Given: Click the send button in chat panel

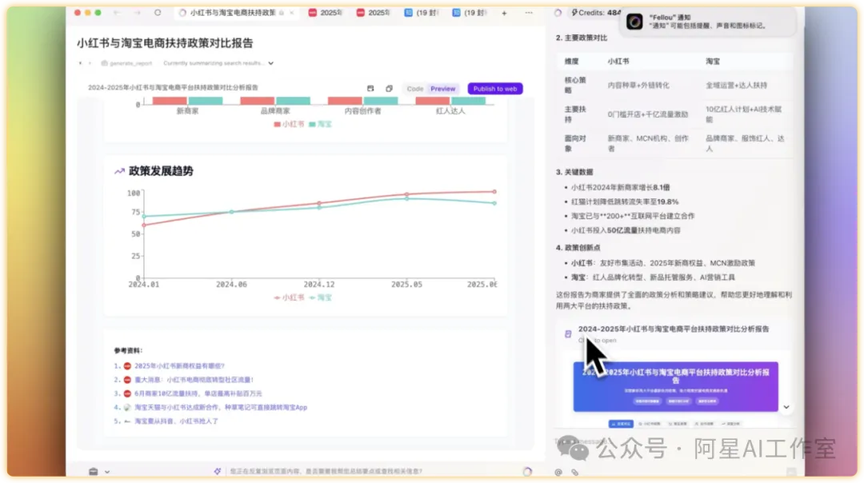Looking at the screenshot, I should click(x=791, y=472).
